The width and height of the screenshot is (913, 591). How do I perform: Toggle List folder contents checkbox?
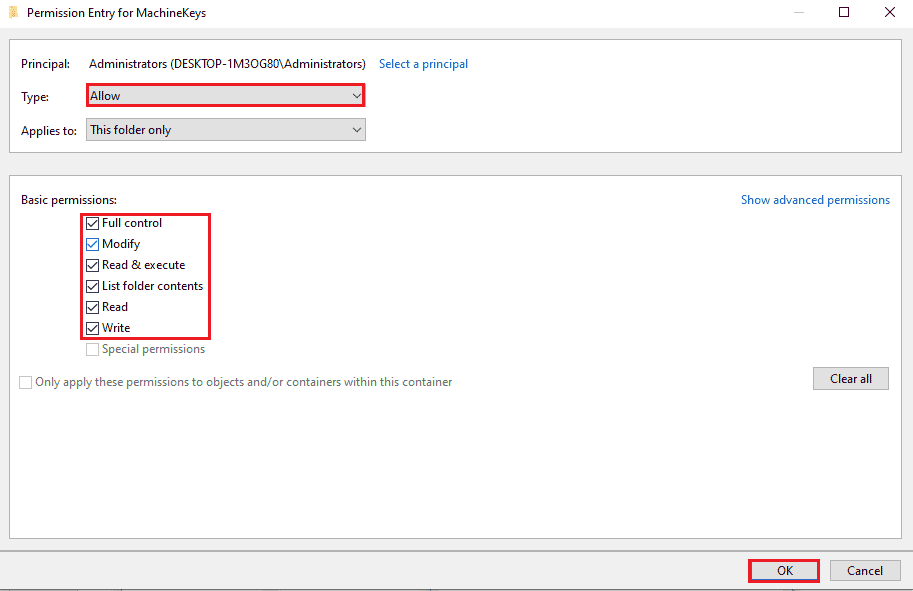(92, 286)
